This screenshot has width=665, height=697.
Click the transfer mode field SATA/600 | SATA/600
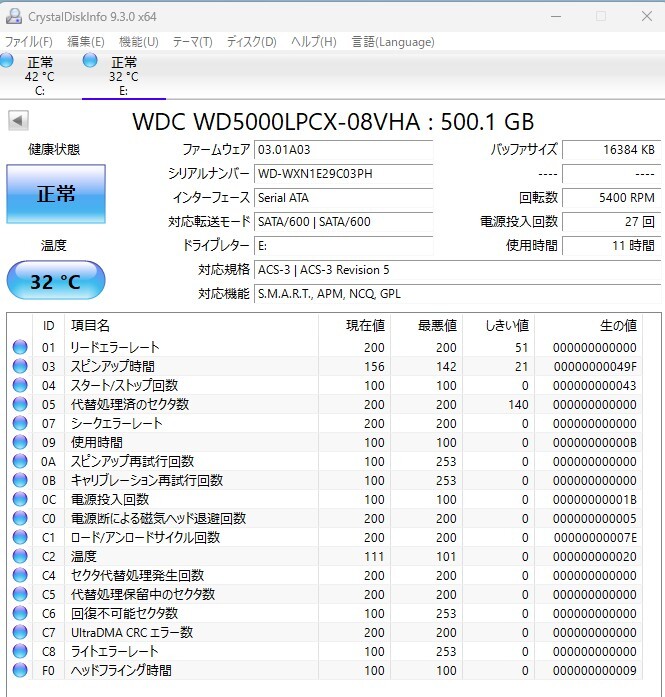(343, 222)
